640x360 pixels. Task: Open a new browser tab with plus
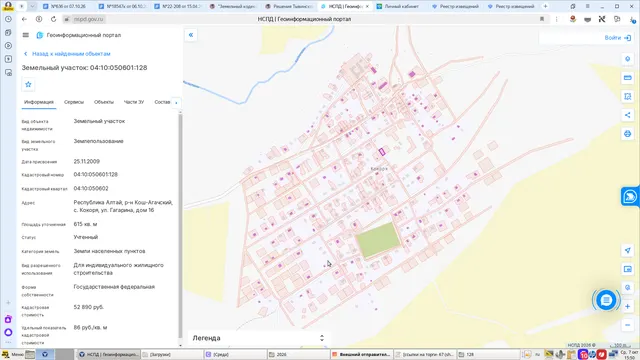click(545, 6)
